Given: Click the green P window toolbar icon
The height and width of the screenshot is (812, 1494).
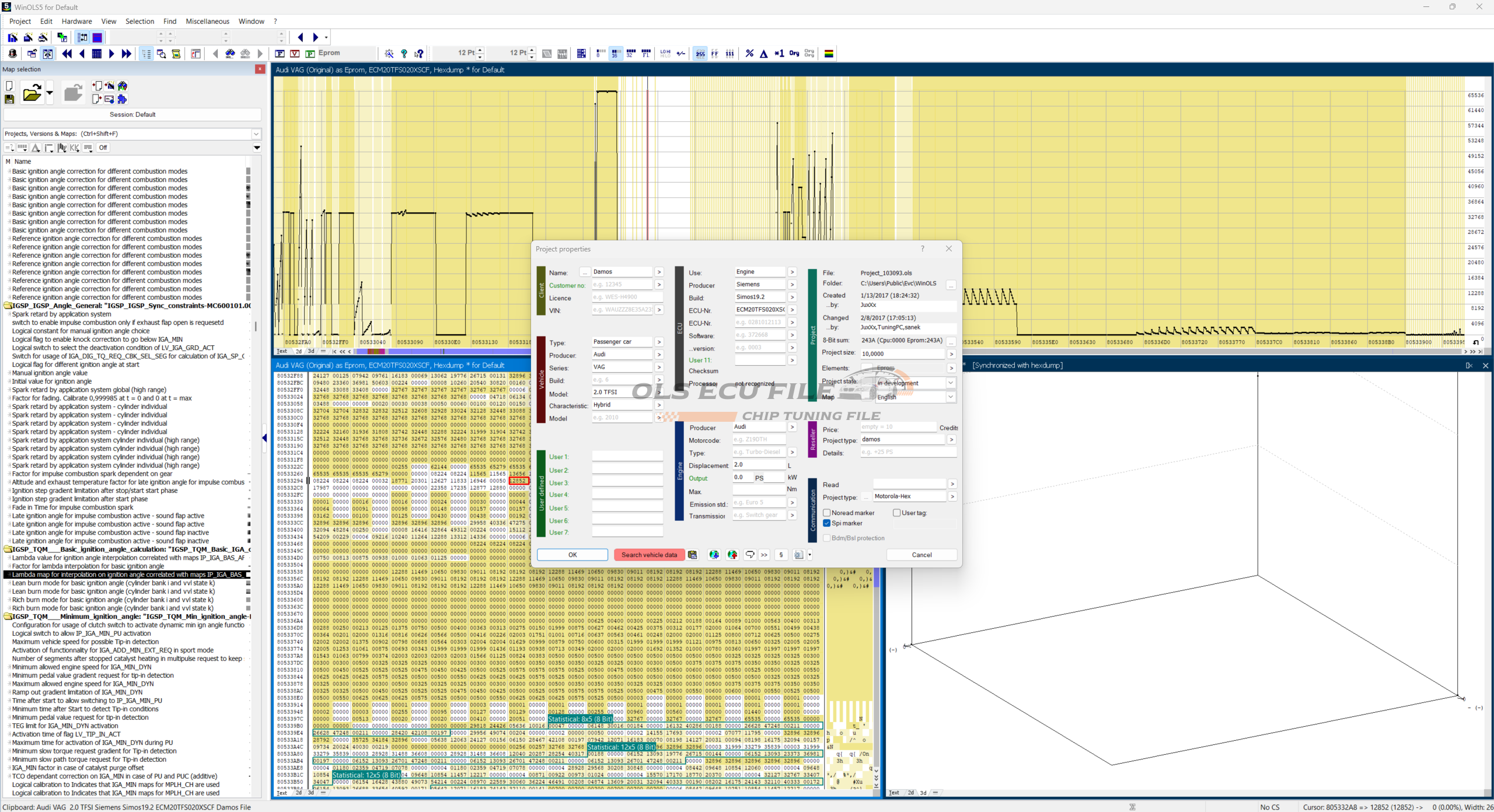Looking at the screenshot, I should (x=310, y=54).
